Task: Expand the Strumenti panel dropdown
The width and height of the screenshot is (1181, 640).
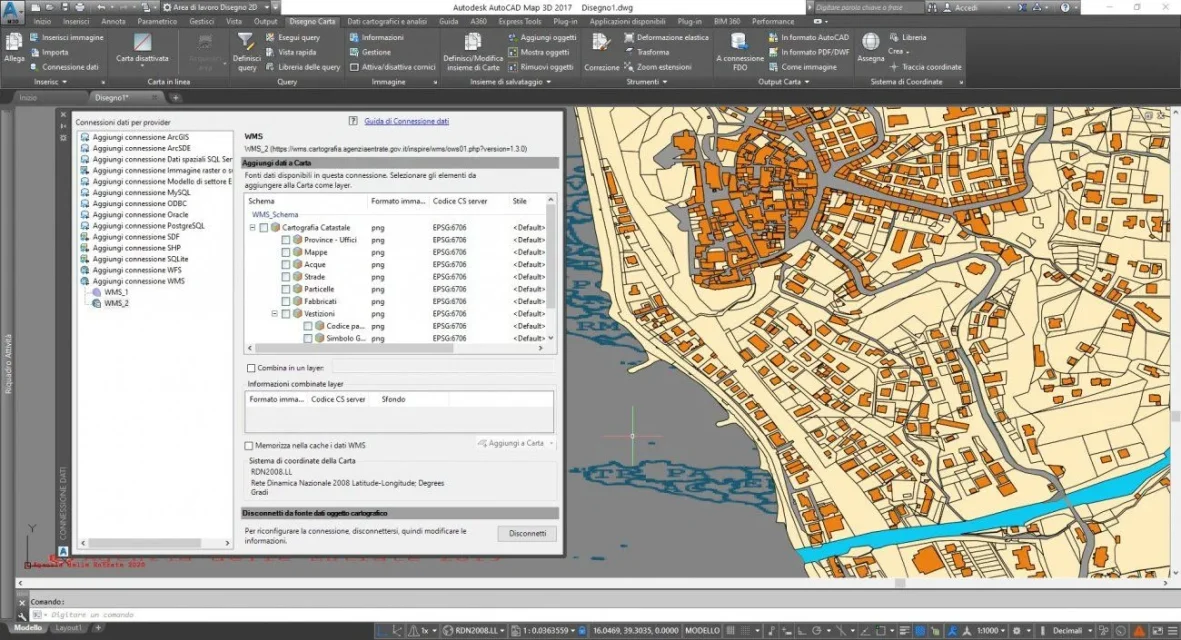Action: point(646,82)
